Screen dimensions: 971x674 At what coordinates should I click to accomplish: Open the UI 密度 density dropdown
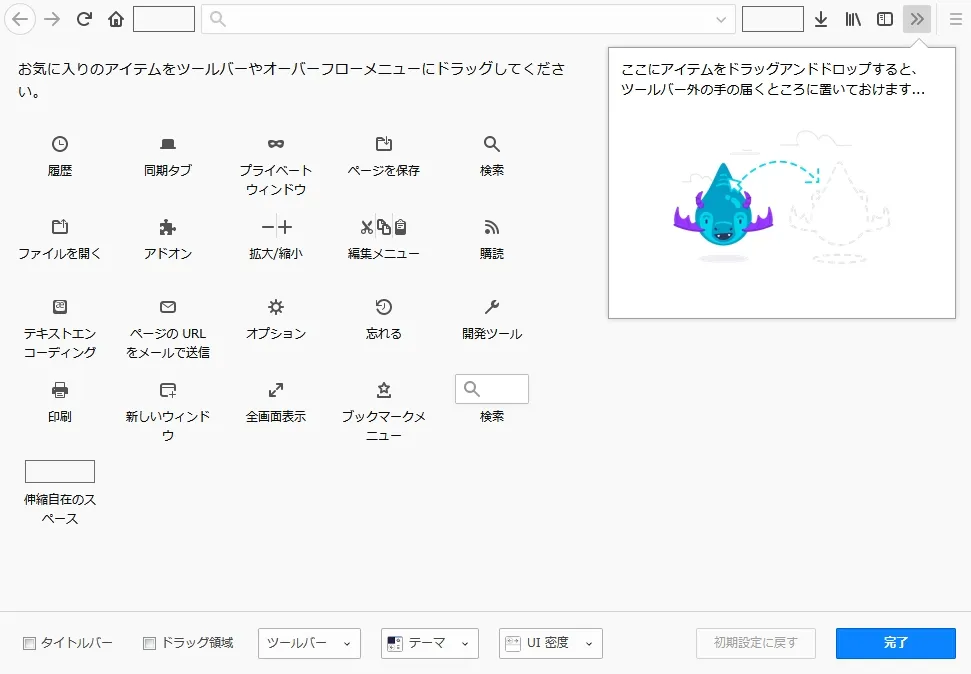pyautogui.click(x=551, y=643)
